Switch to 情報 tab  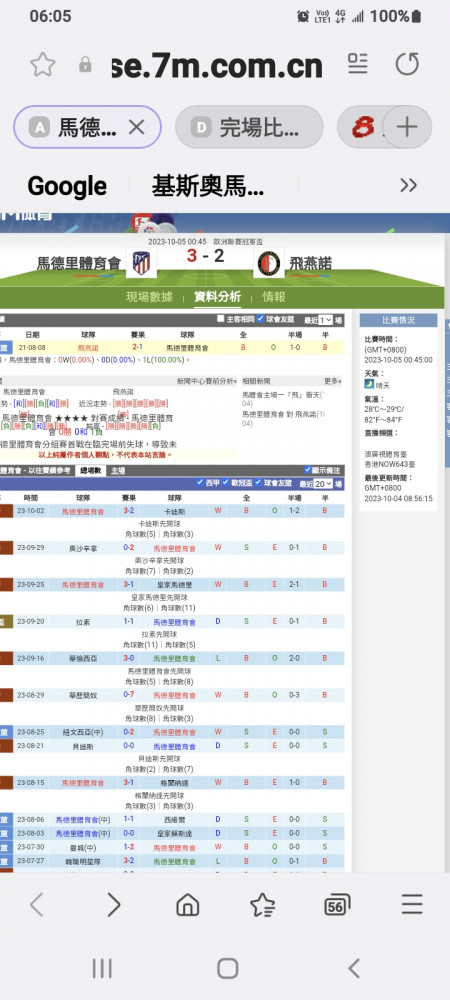click(274, 297)
